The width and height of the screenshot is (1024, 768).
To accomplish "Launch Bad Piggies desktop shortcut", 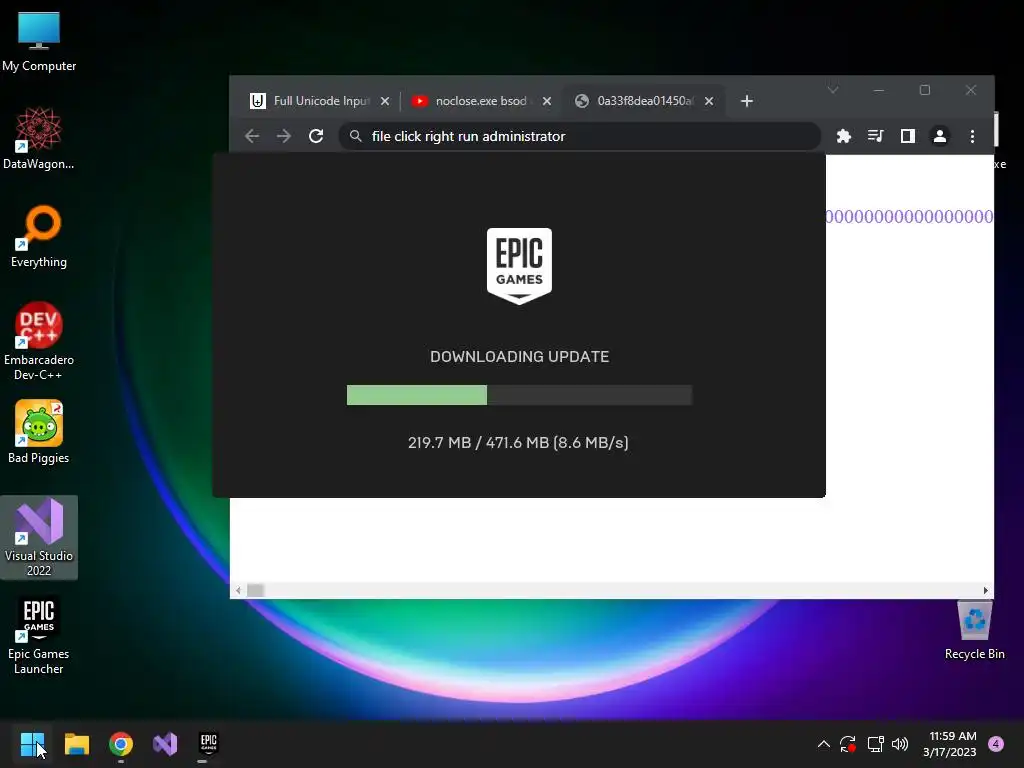I will pos(39,432).
